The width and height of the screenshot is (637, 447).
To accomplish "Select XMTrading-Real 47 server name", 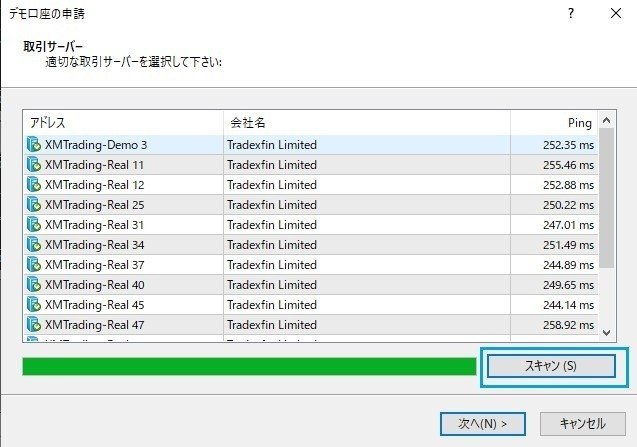I will [94, 324].
